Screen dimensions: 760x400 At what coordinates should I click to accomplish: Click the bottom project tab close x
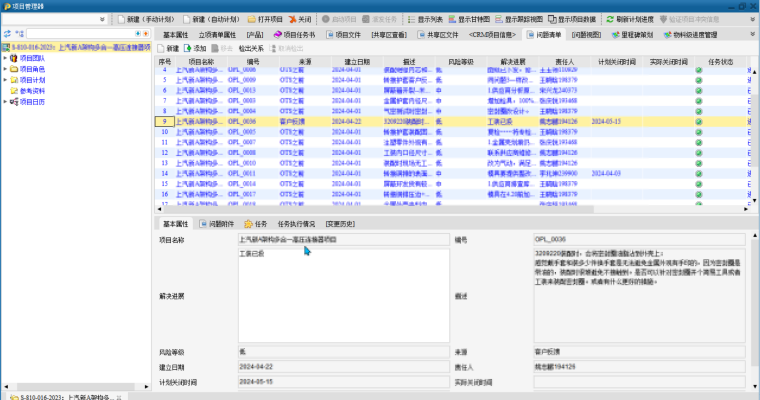(119, 397)
